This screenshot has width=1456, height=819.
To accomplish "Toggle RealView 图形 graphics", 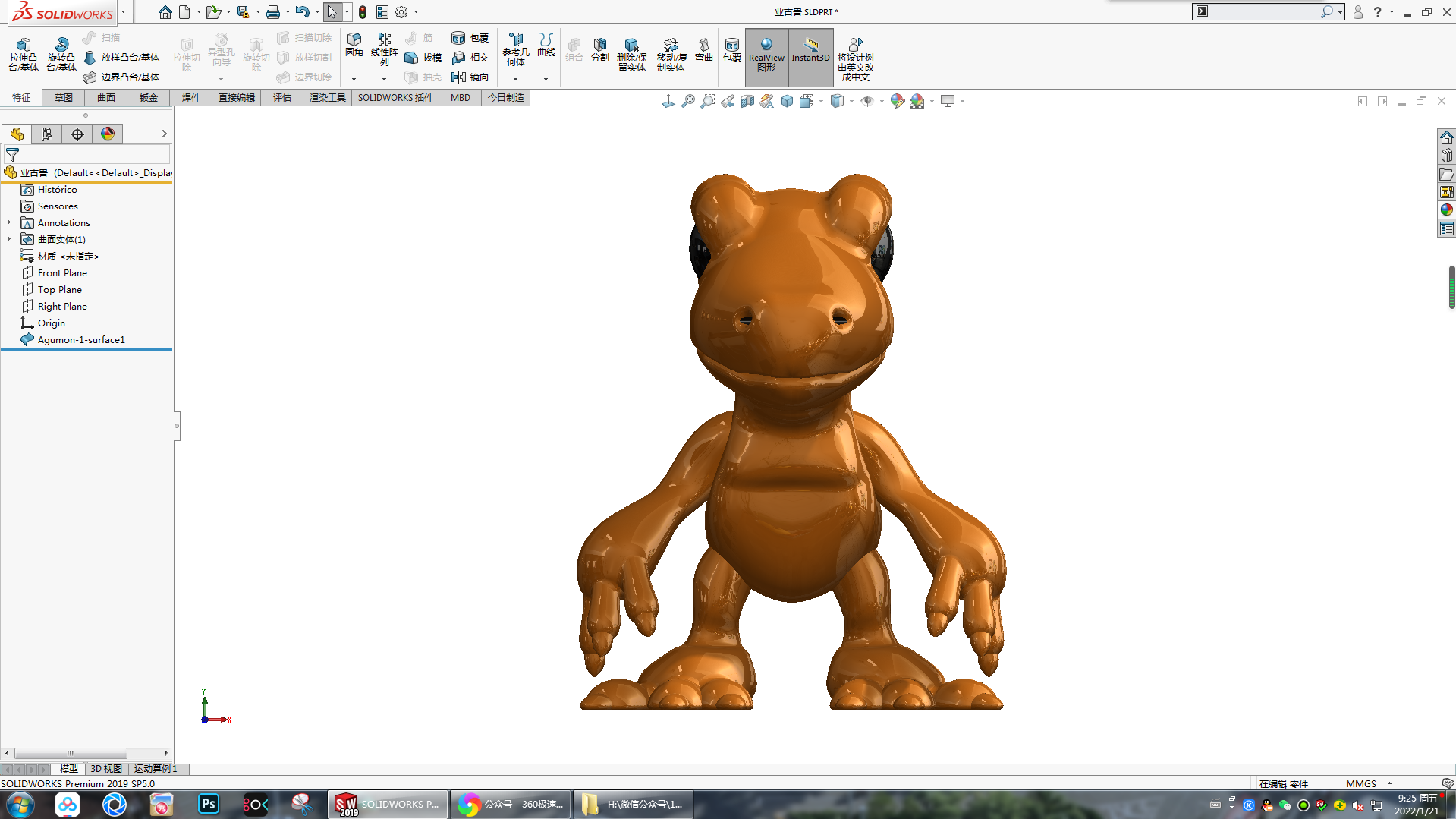I will click(x=766, y=57).
